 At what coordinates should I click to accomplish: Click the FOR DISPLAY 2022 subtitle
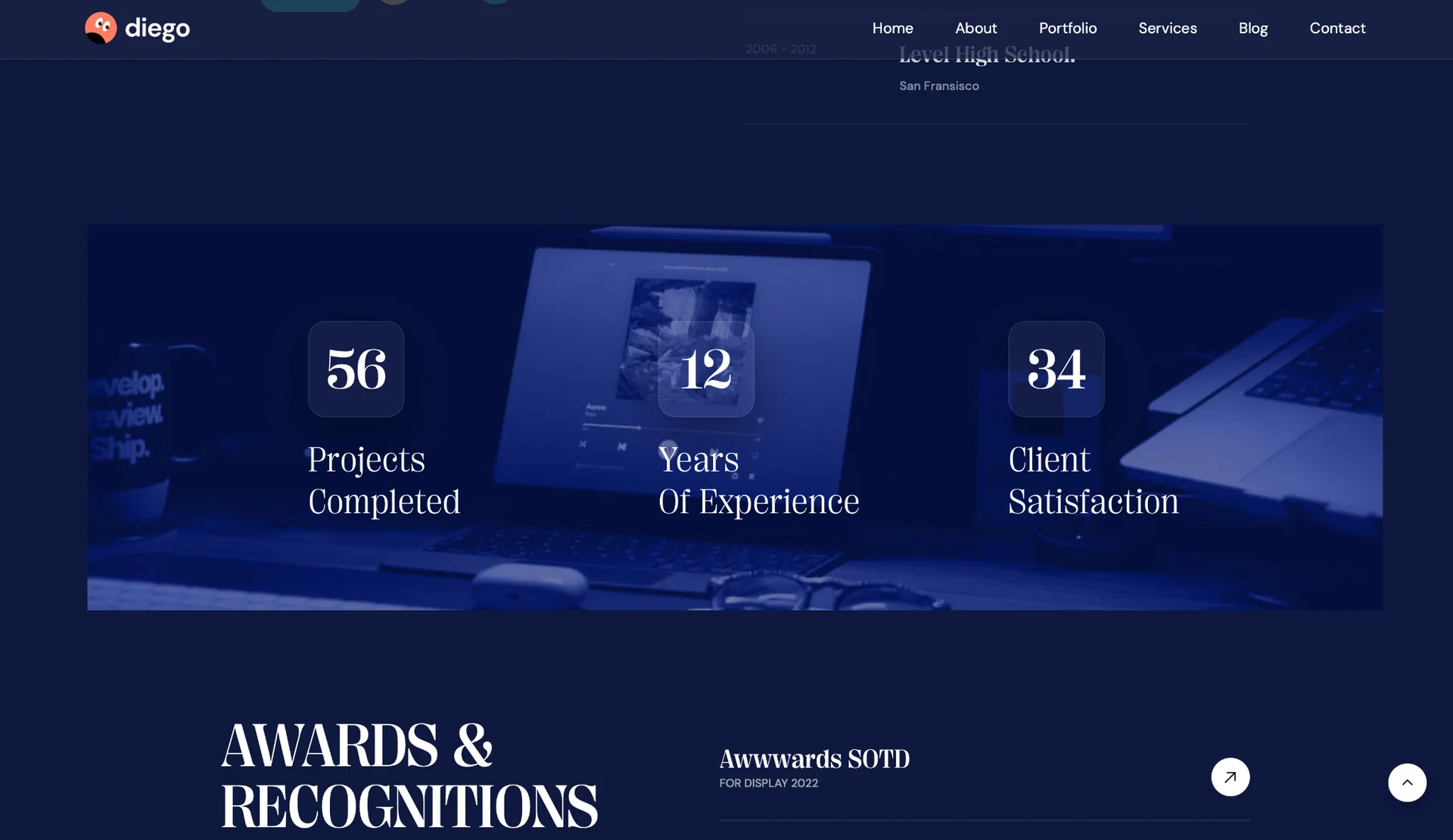[x=768, y=783]
